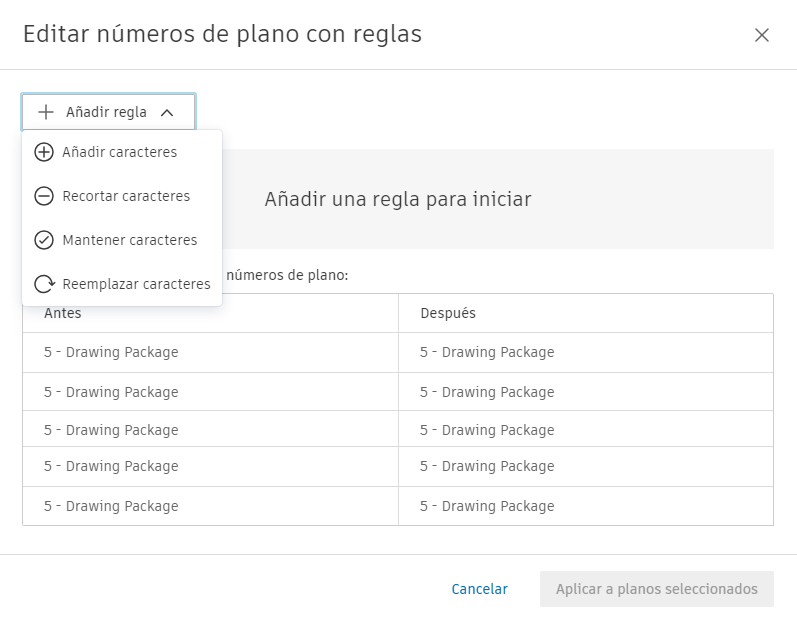Choose Añadir caracteres from the menu
The height and width of the screenshot is (622, 797).
(119, 152)
